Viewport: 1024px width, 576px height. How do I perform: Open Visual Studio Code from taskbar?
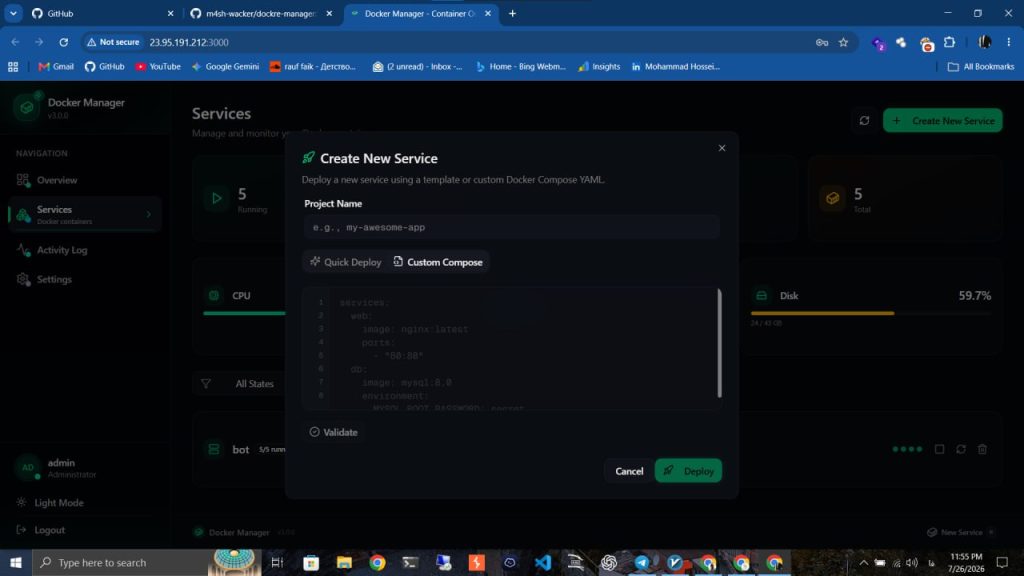coord(543,562)
